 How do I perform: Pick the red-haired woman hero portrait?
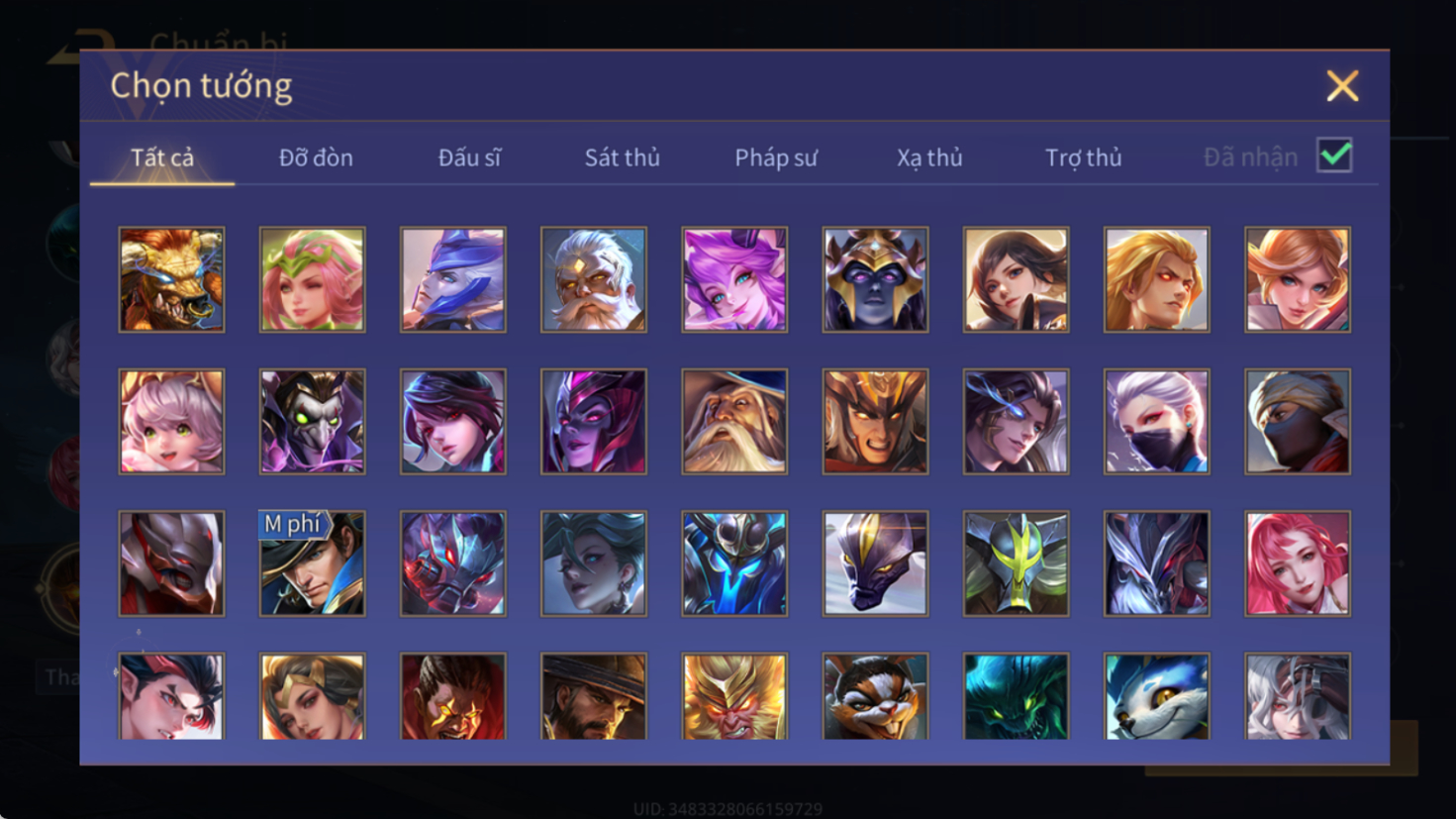point(1298,563)
